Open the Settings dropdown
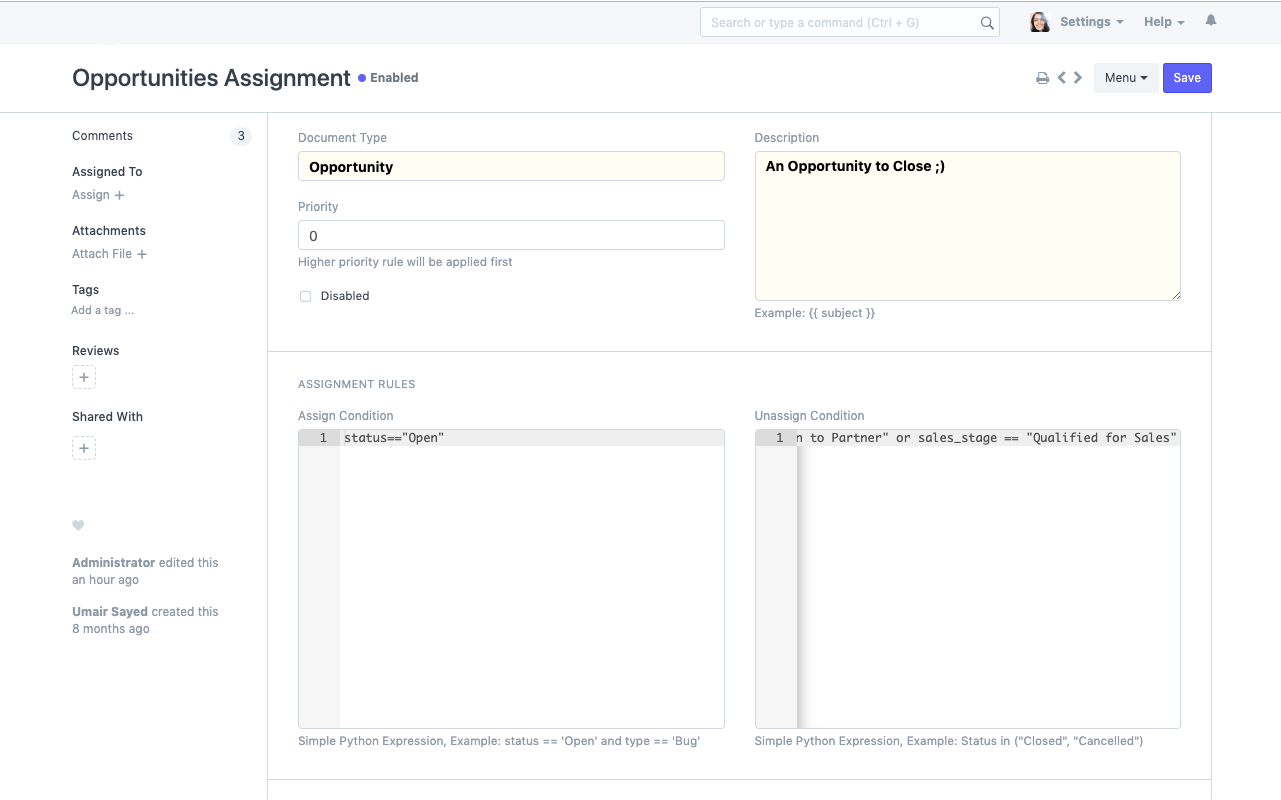 tap(1091, 22)
